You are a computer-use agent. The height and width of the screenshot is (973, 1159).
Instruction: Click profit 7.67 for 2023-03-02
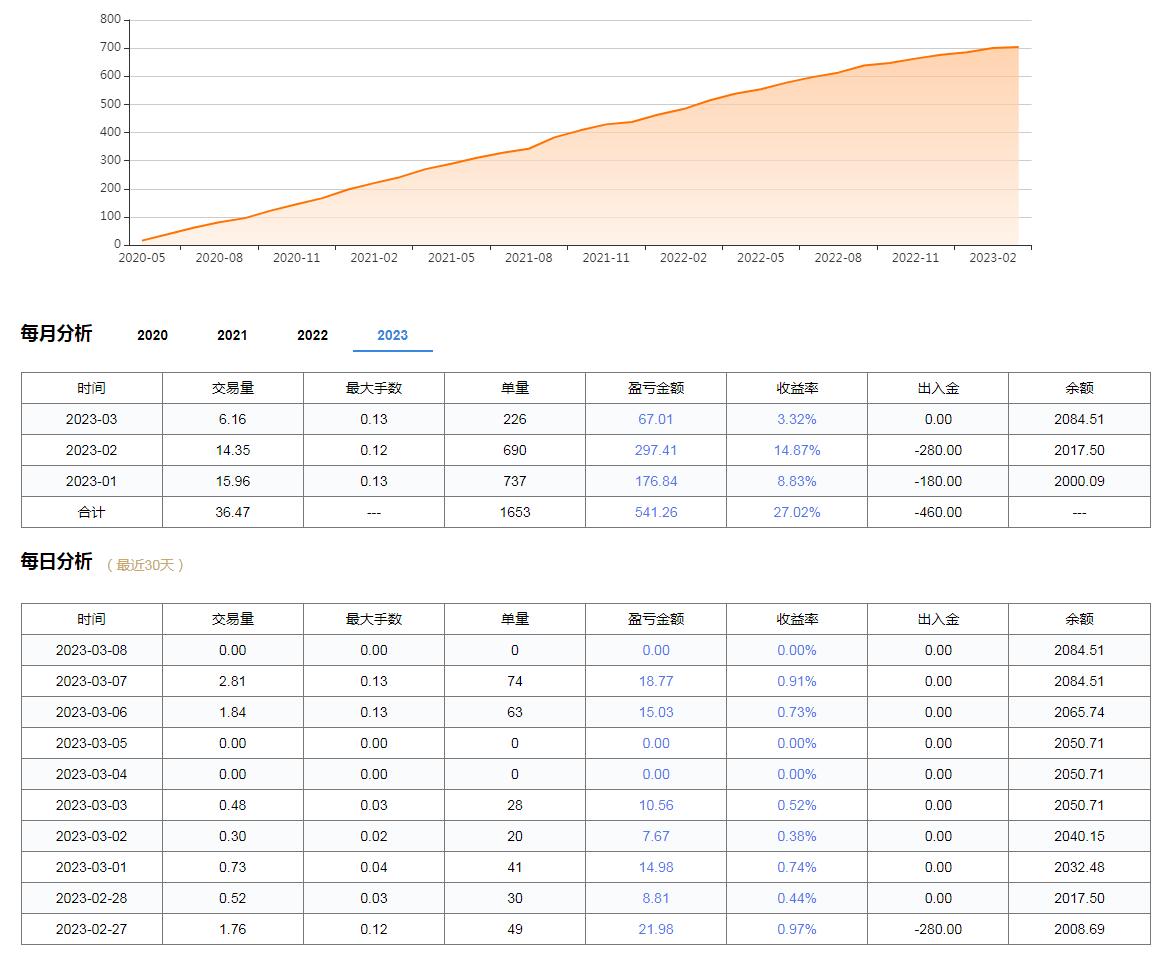tap(656, 836)
